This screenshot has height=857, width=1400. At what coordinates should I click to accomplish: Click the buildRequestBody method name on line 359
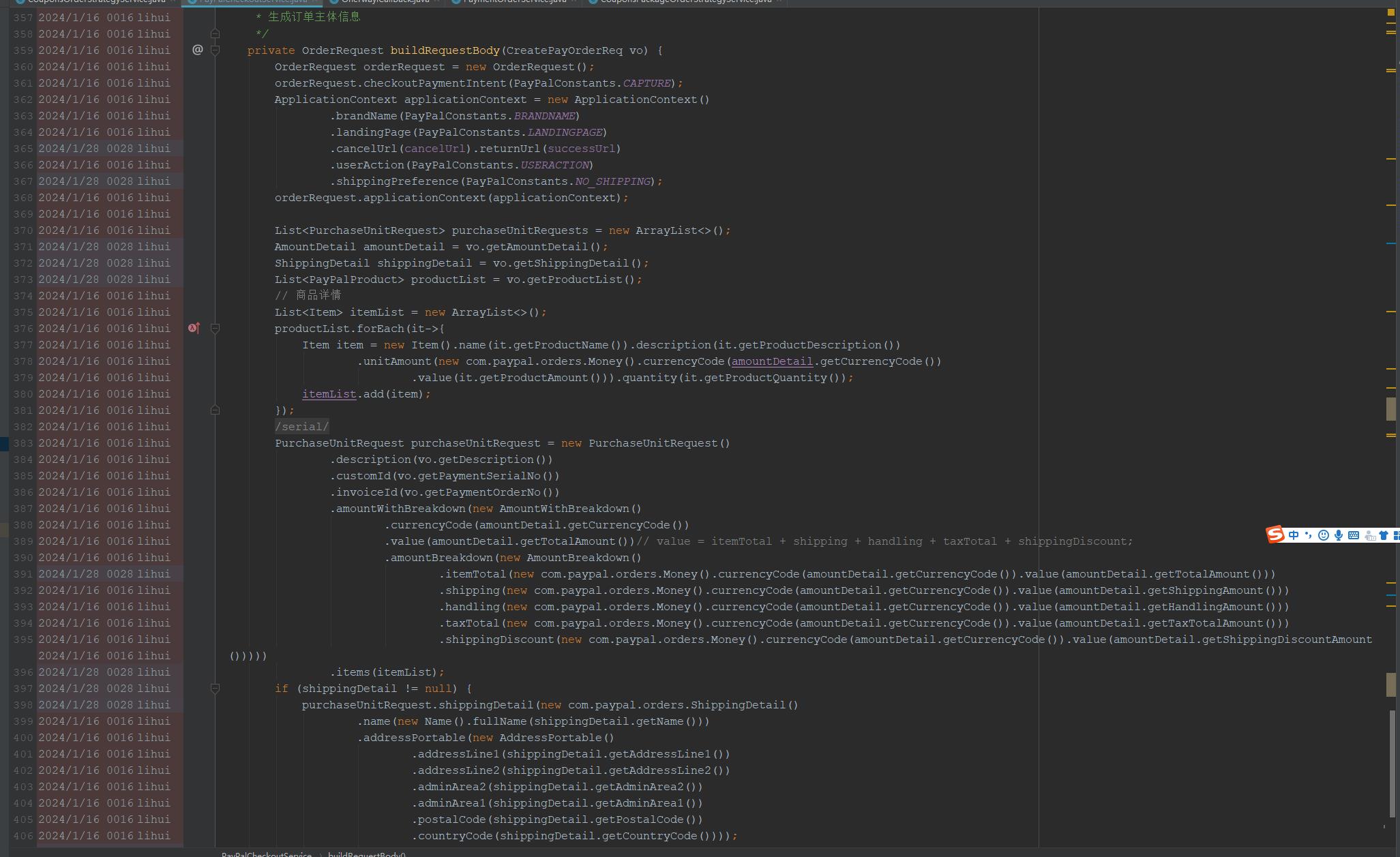445,50
